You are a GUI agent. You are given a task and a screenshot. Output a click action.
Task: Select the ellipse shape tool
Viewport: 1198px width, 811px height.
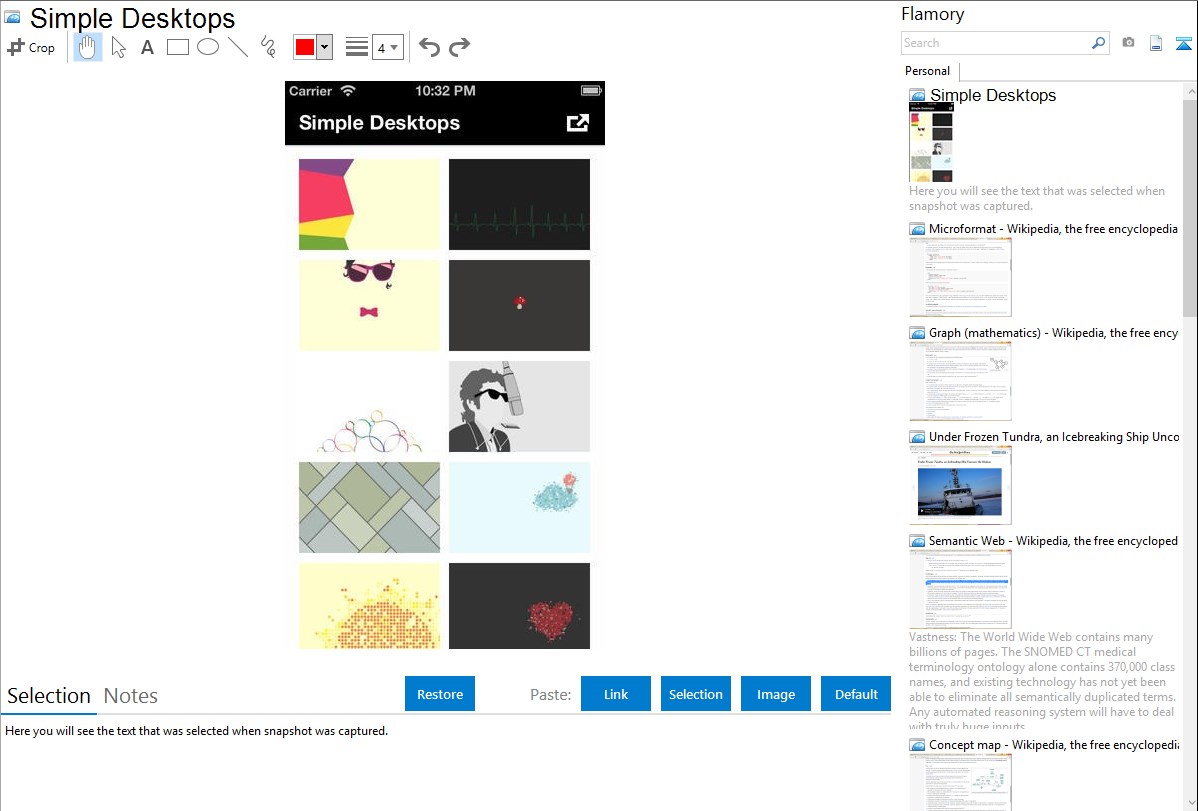coord(208,47)
